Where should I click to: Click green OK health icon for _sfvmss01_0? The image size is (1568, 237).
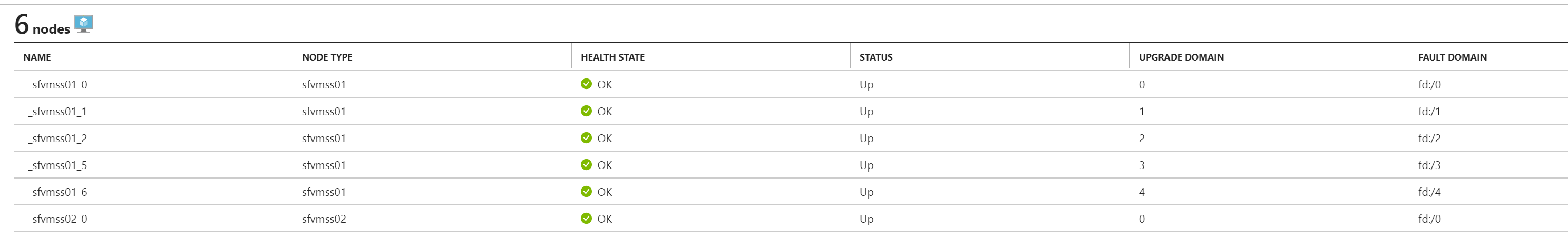(x=586, y=84)
